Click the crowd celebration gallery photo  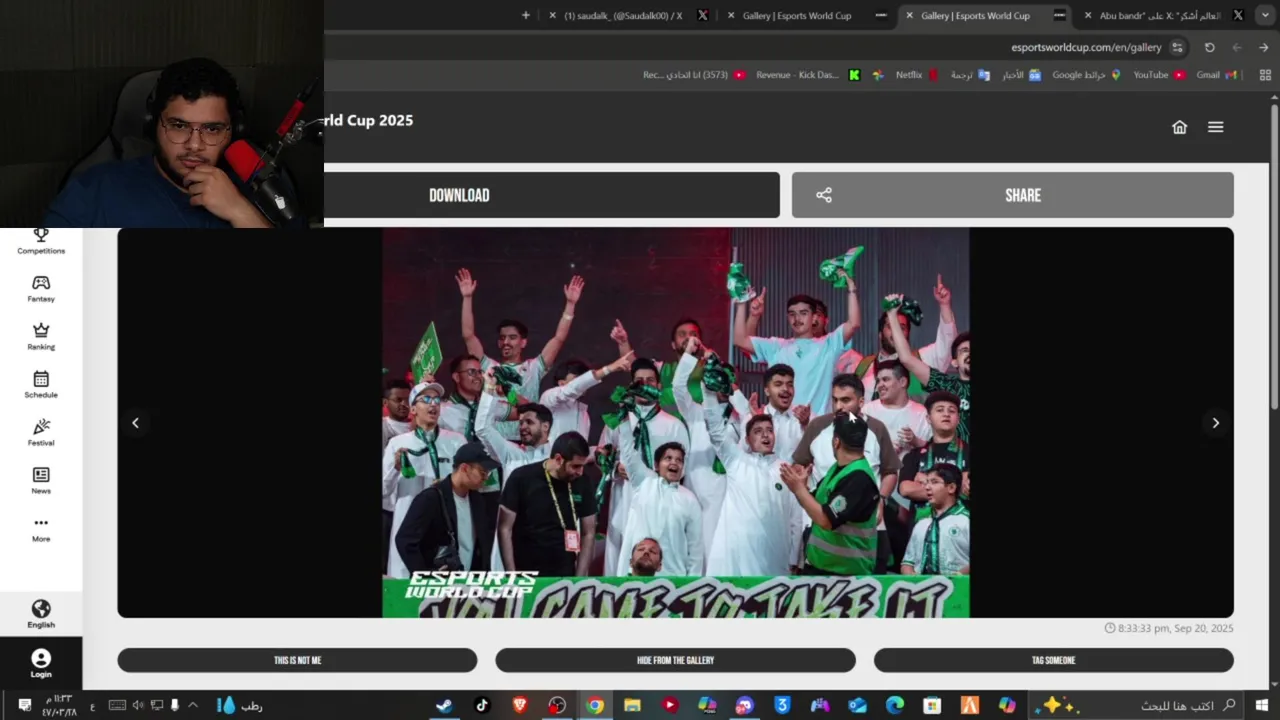click(x=676, y=422)
